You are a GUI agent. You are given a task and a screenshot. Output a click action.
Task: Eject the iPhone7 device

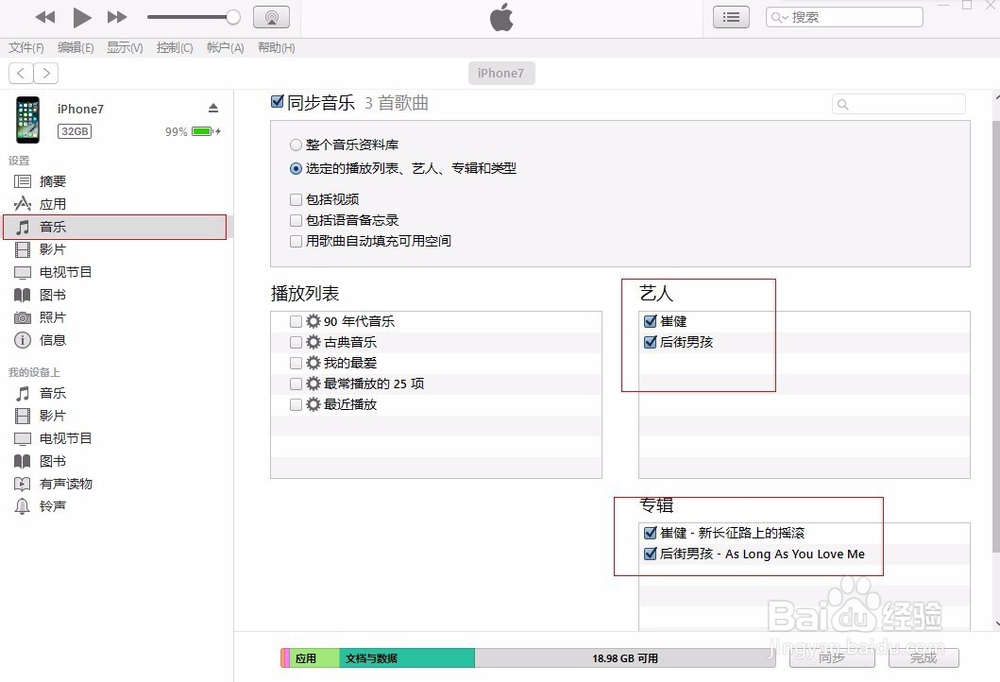213,108
